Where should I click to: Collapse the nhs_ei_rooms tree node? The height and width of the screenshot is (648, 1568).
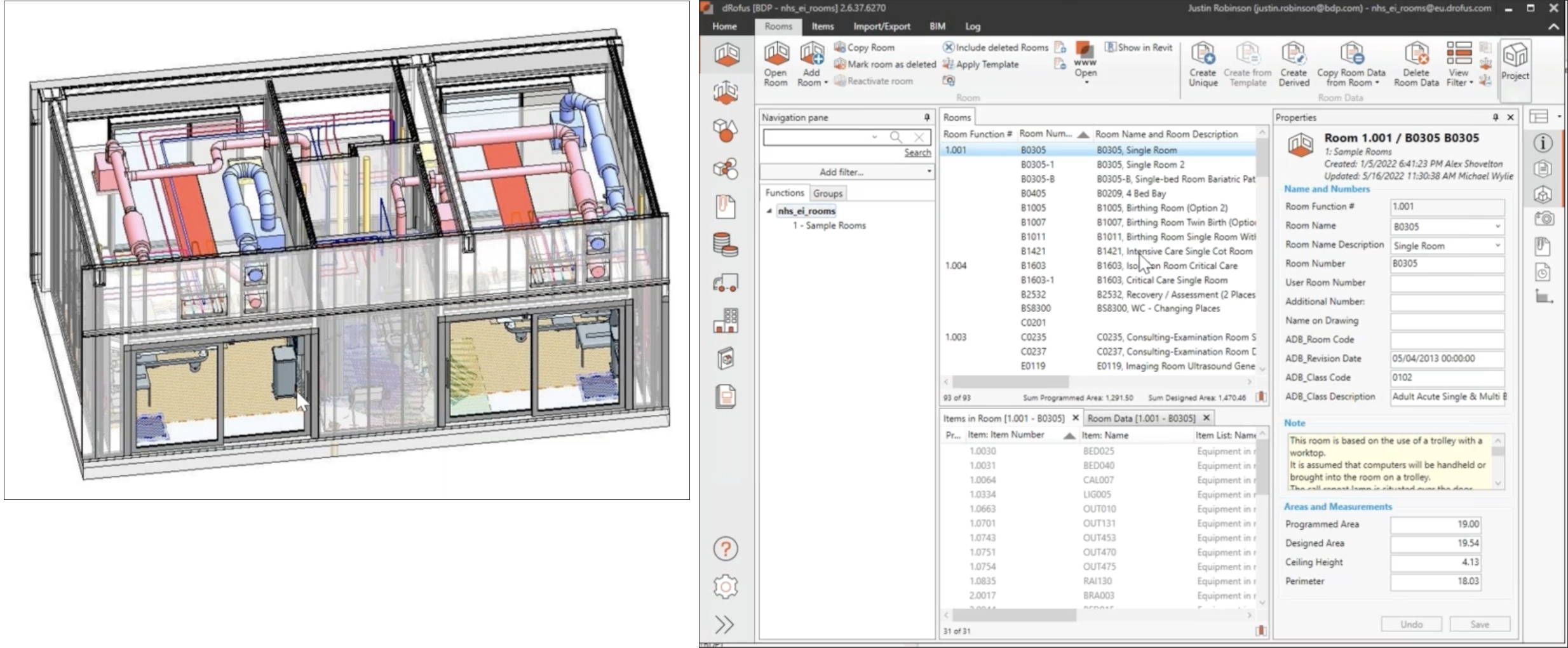(769, 211)
